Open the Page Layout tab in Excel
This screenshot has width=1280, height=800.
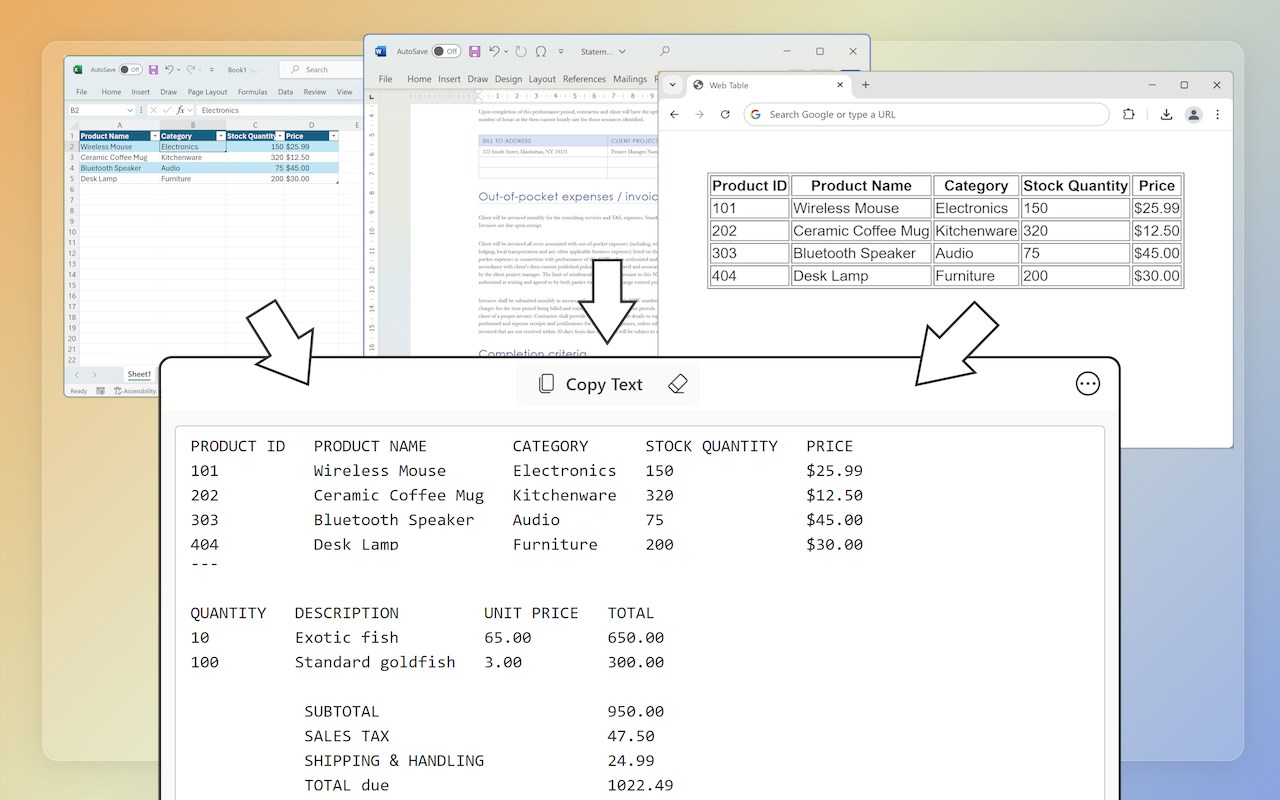pyautogui.click(x=207, y=92)
